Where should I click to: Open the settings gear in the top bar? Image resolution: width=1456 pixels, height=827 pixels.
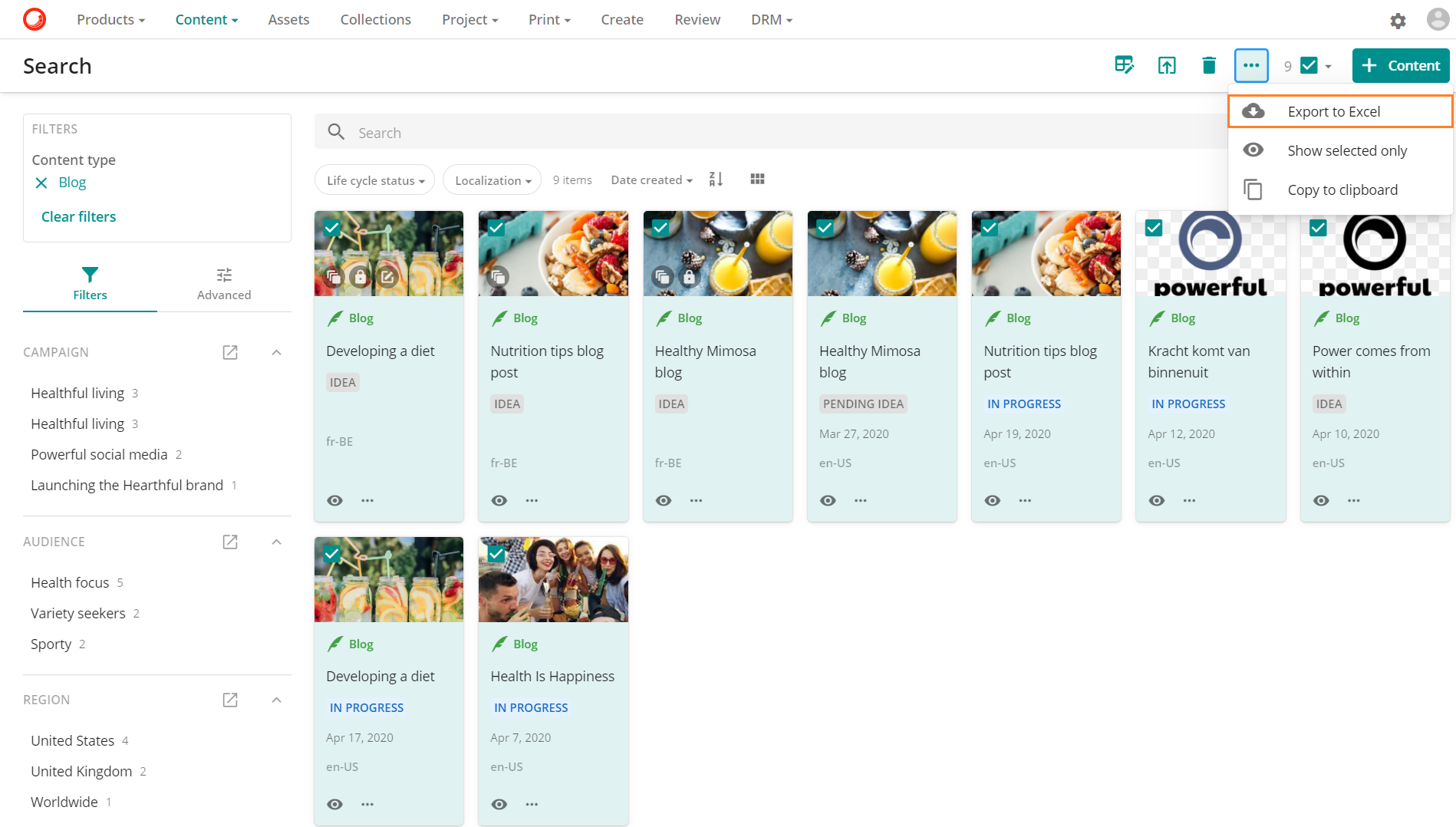tap(1398, 20)
